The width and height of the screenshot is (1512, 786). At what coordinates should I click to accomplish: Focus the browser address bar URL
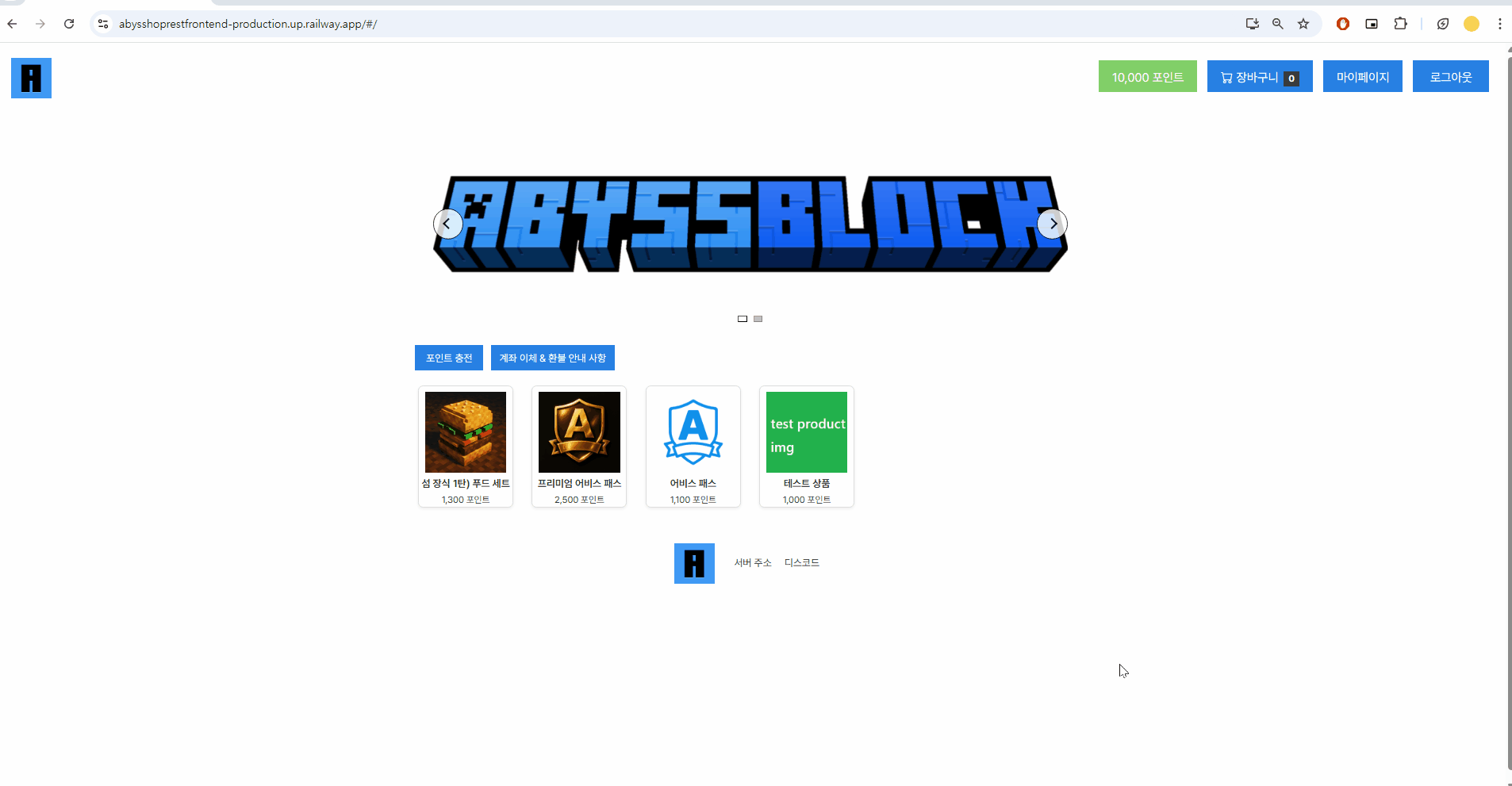click(x=248, y=24)
